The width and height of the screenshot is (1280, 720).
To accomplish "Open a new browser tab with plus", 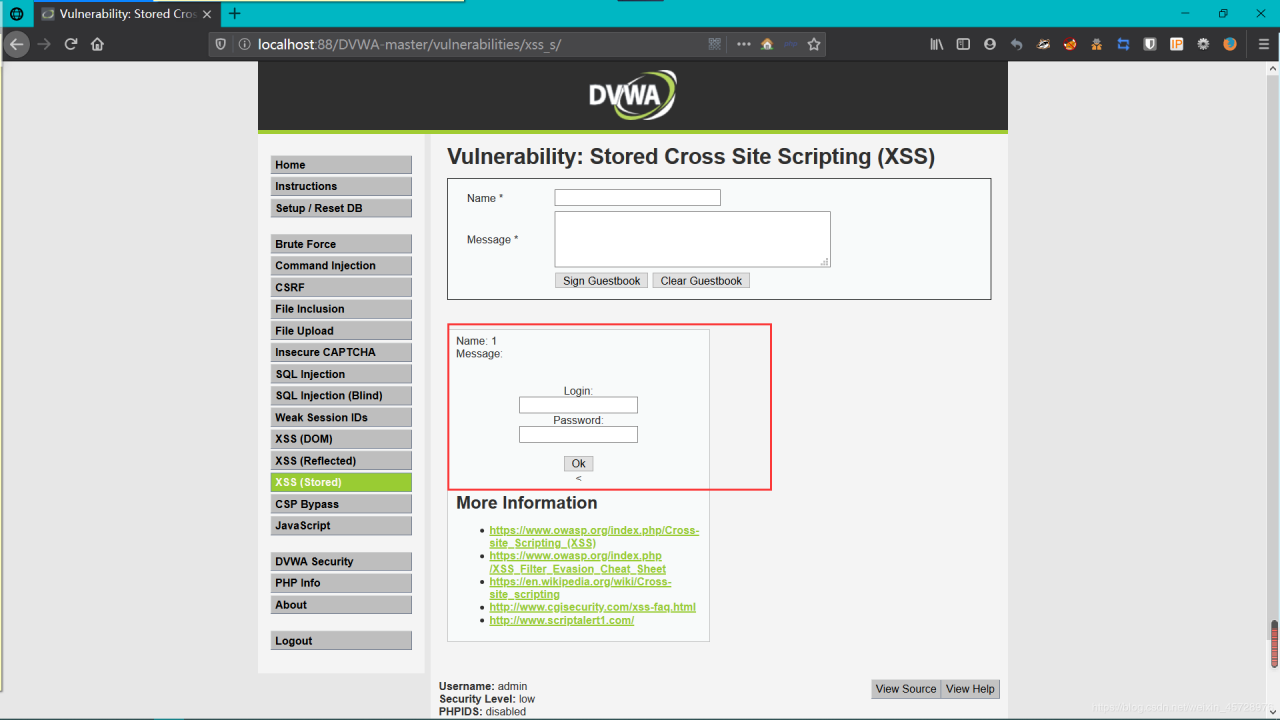I will coord(235,13).
